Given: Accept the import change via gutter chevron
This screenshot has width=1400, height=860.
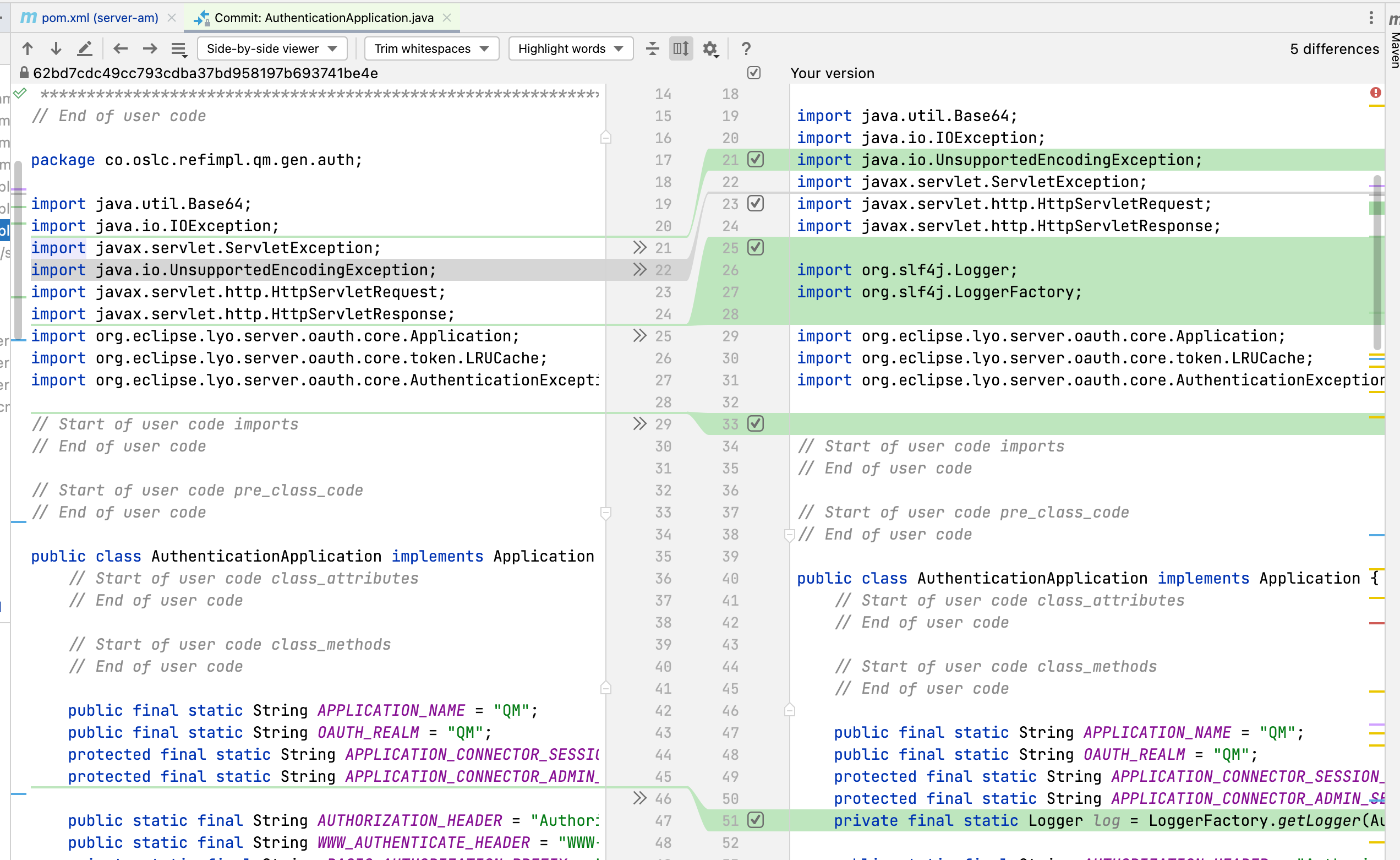Looking at the screenshot, I should point(639,270).
